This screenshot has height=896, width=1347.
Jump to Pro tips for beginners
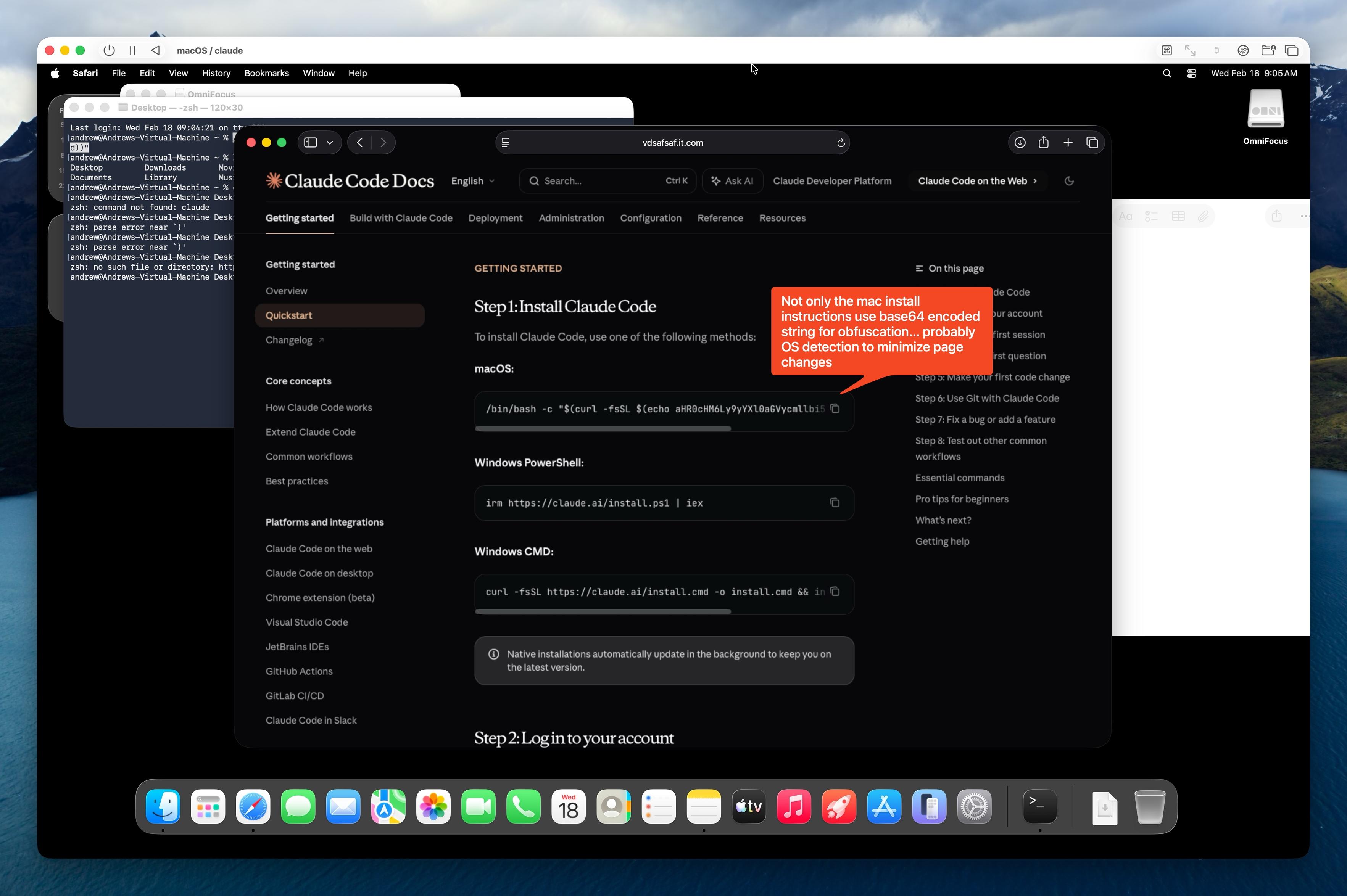click(962, 499)
